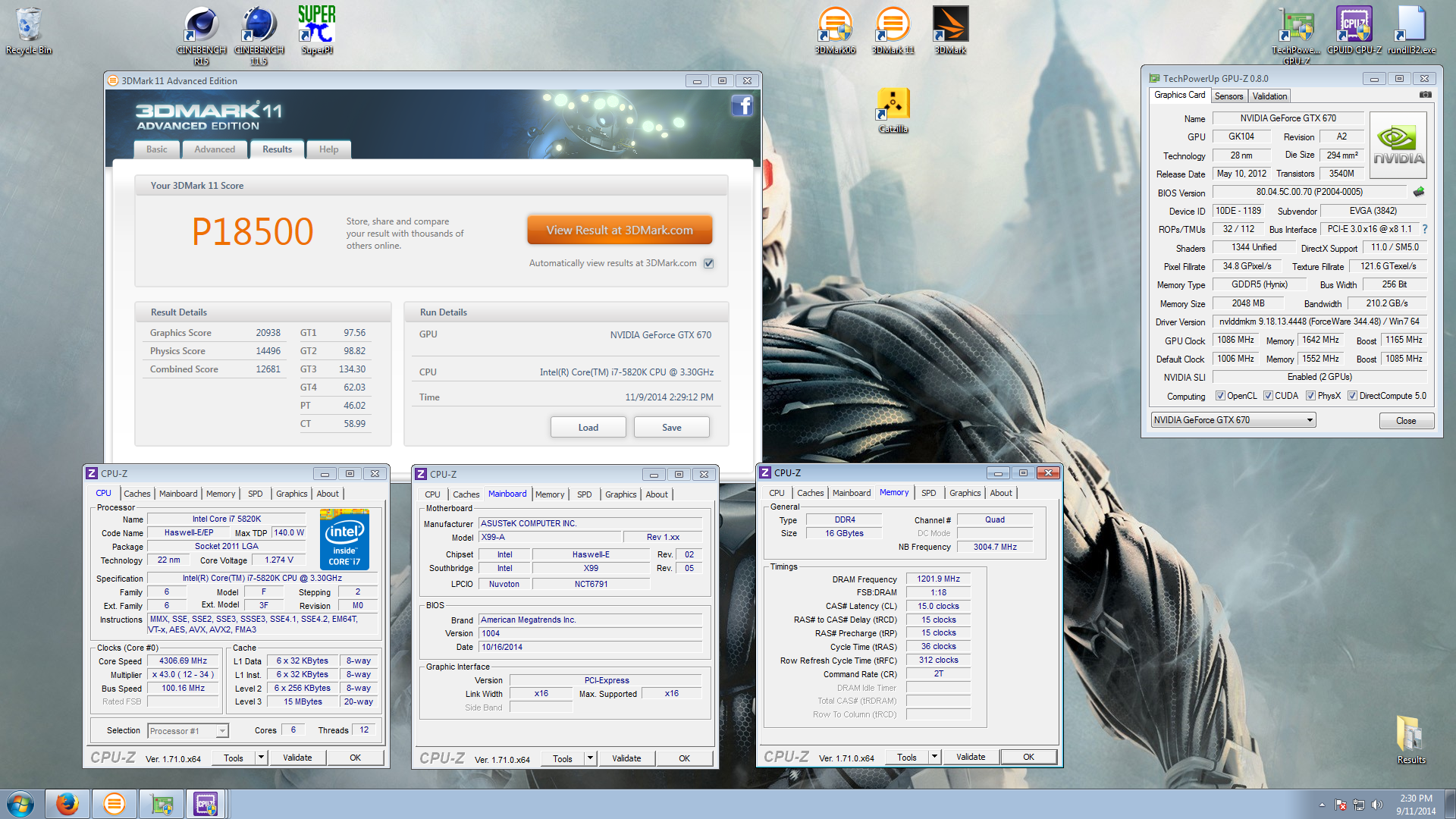This screenshot has width=1456, height=819.
Task: Open the Results folder on desktop
Action: pyautogui.click(x=1411, y=739)
